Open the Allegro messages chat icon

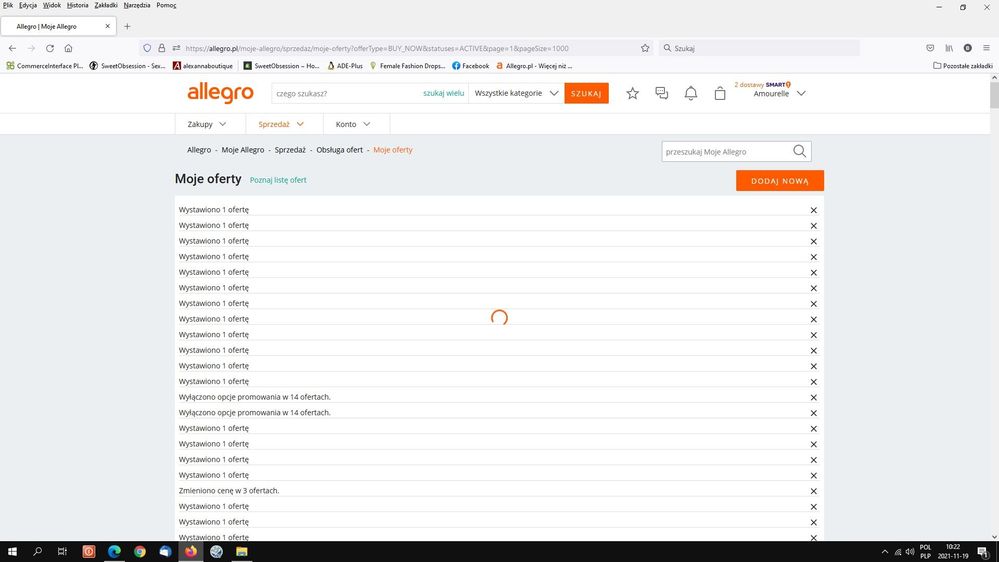(661, 94)
